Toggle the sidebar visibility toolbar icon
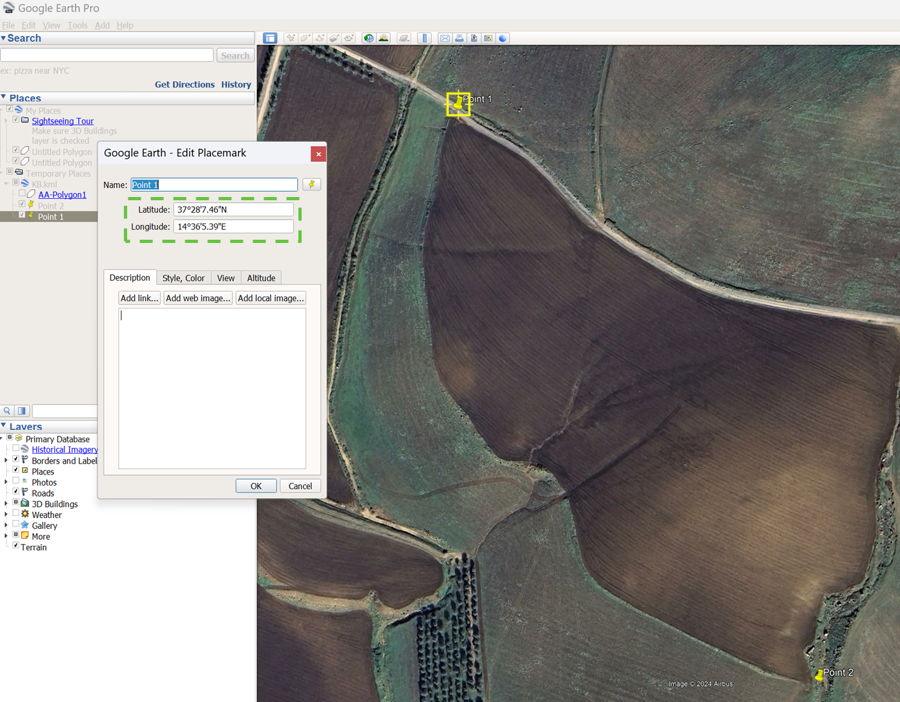The image size is (900, 702). (x=270, y=38)
